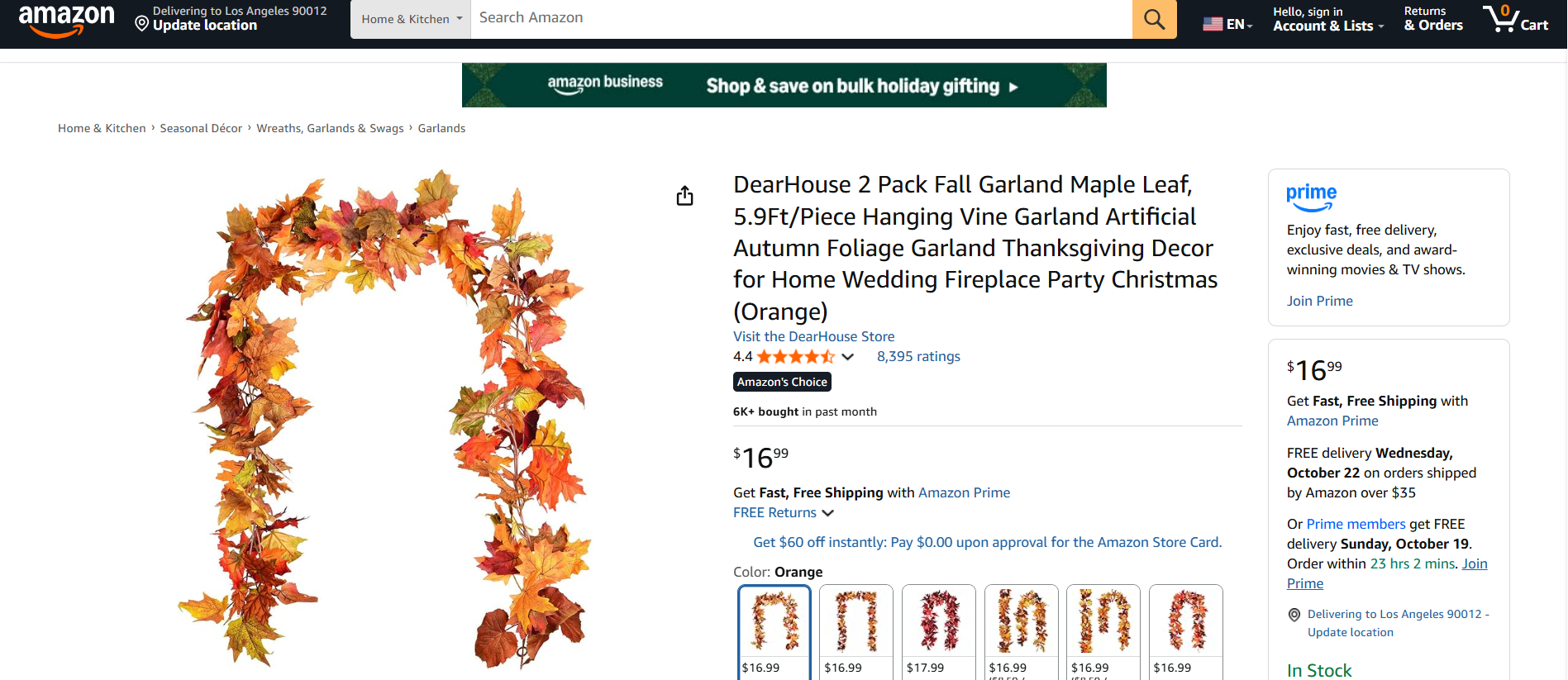Click the sidebar delivery location pin icon

point(1294,615)
